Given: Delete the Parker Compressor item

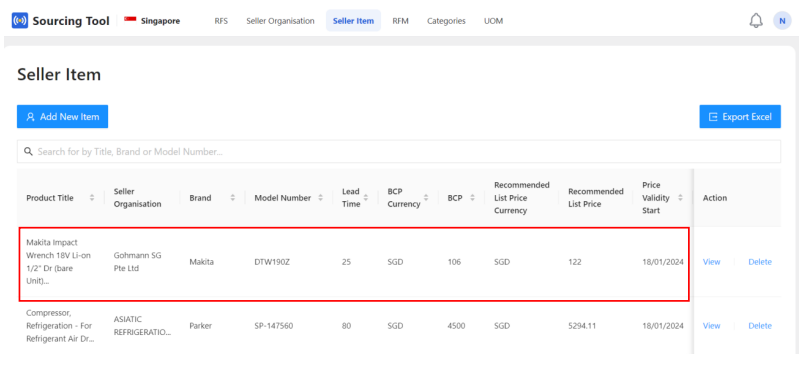Looking at the screenshot, I should pyautogui.click(x=760, y=326).
